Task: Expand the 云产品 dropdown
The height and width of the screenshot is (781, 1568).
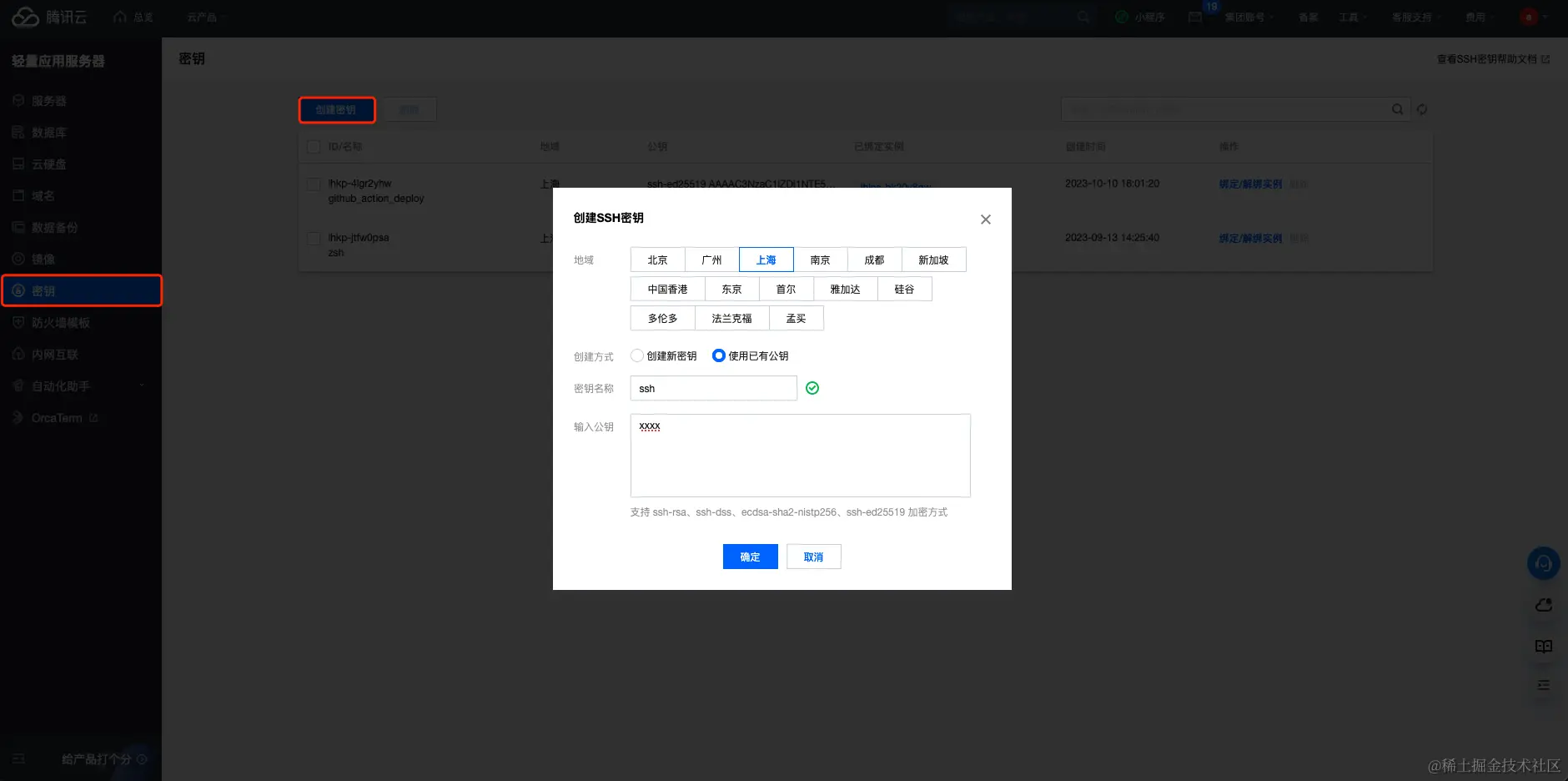Action: click(206, 17)
